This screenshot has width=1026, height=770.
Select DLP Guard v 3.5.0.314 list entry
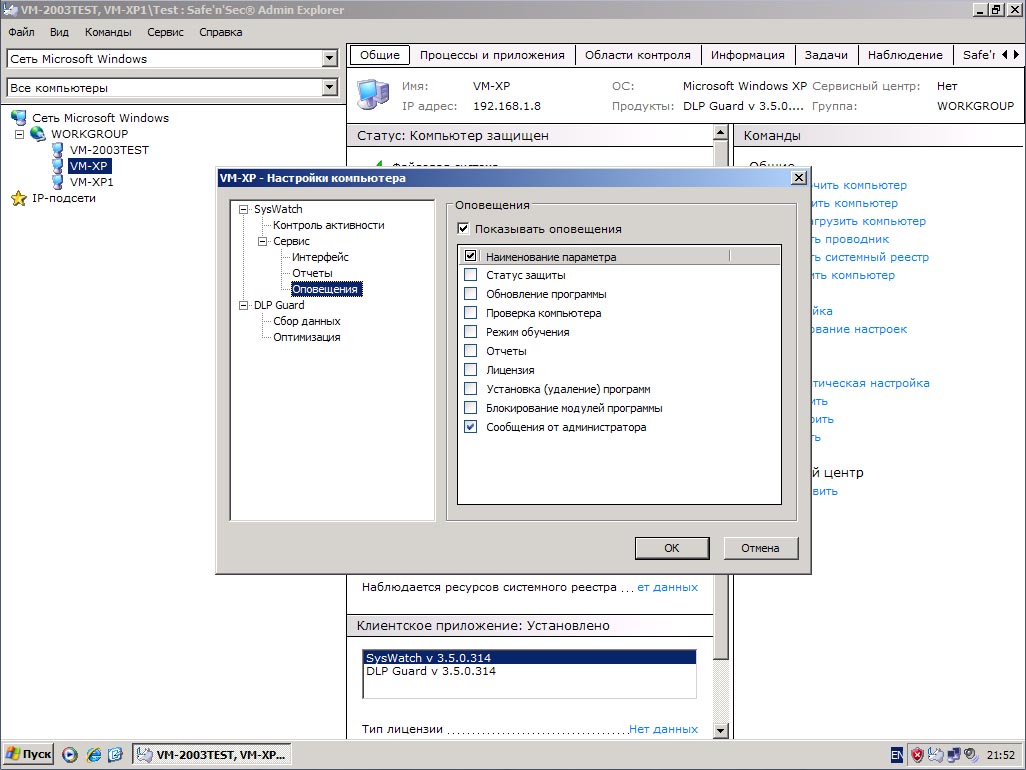point(529,671)
